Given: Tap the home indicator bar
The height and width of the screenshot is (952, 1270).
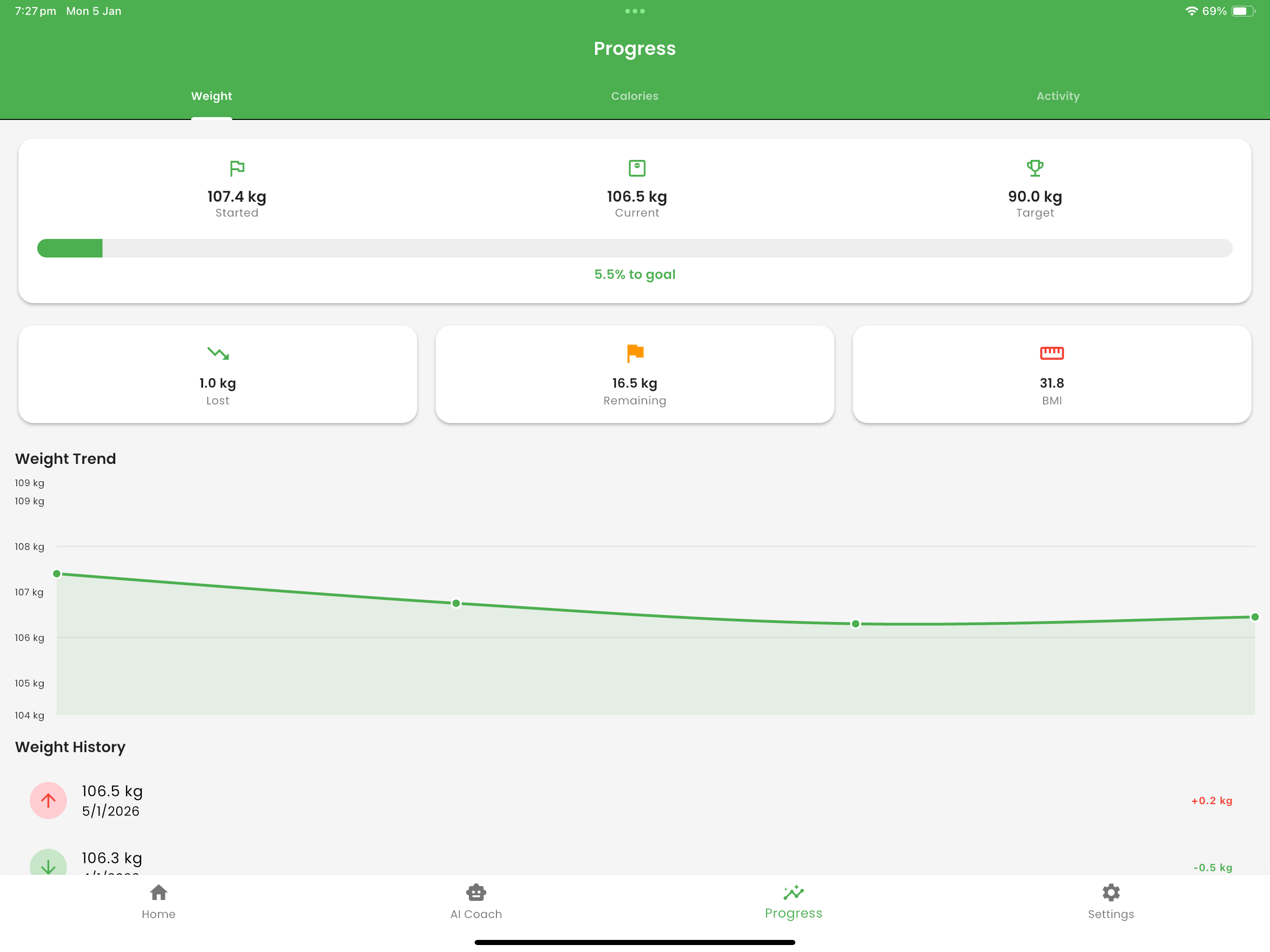Looking at the screenshot, I should click(635, 942).
